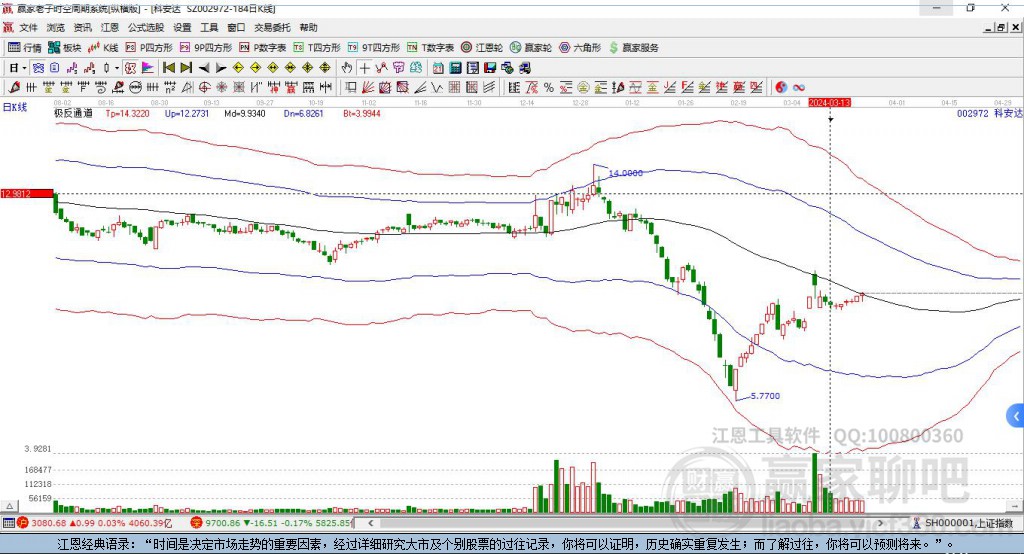Expand side panel with blue chevron
The image size is (1024, 554).
tap(1016, 416)
